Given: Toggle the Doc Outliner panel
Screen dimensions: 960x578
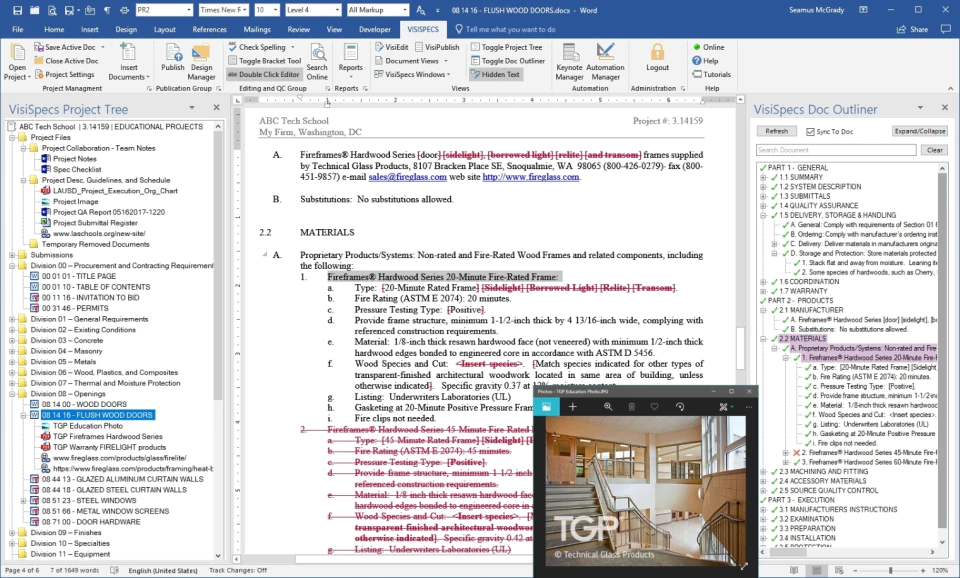Looking at the screenshot, I should point(508,61).
